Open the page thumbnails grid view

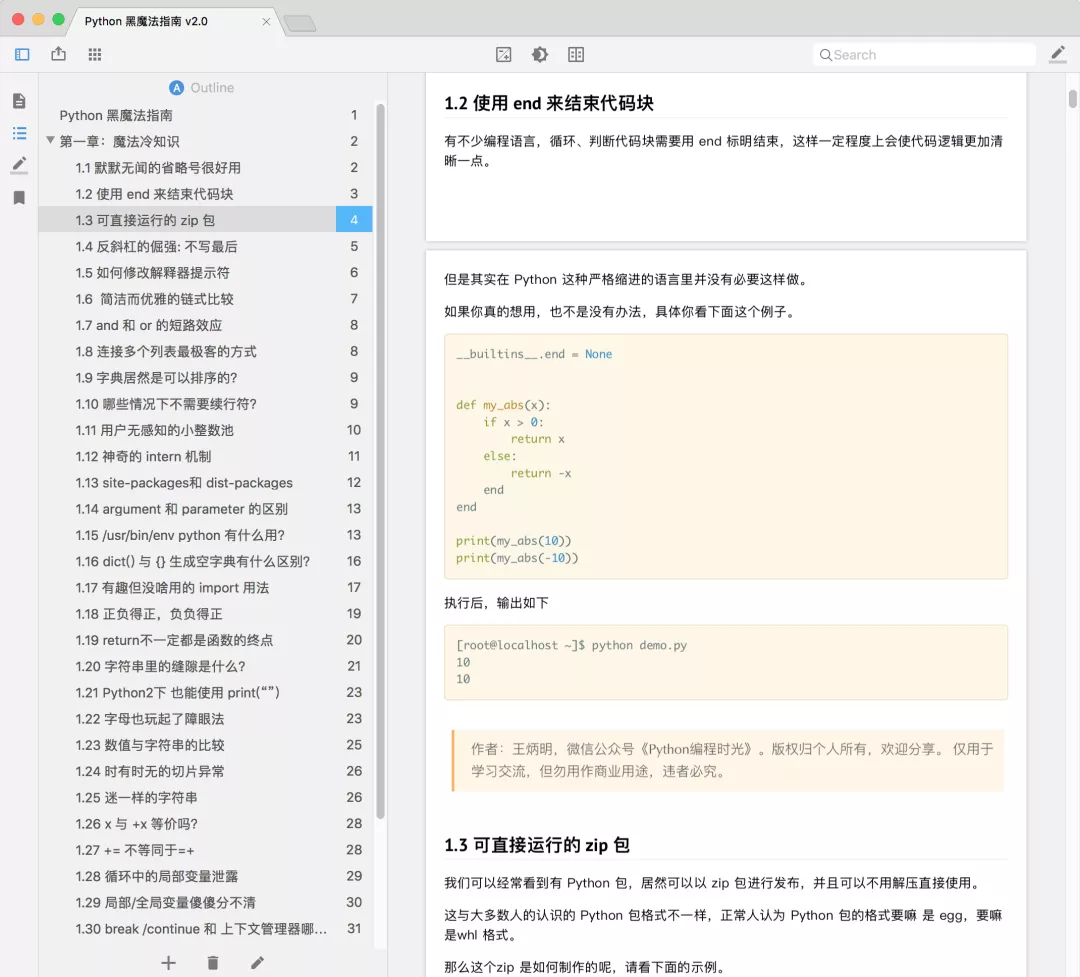pyautogui.click(x=95, y=55)
